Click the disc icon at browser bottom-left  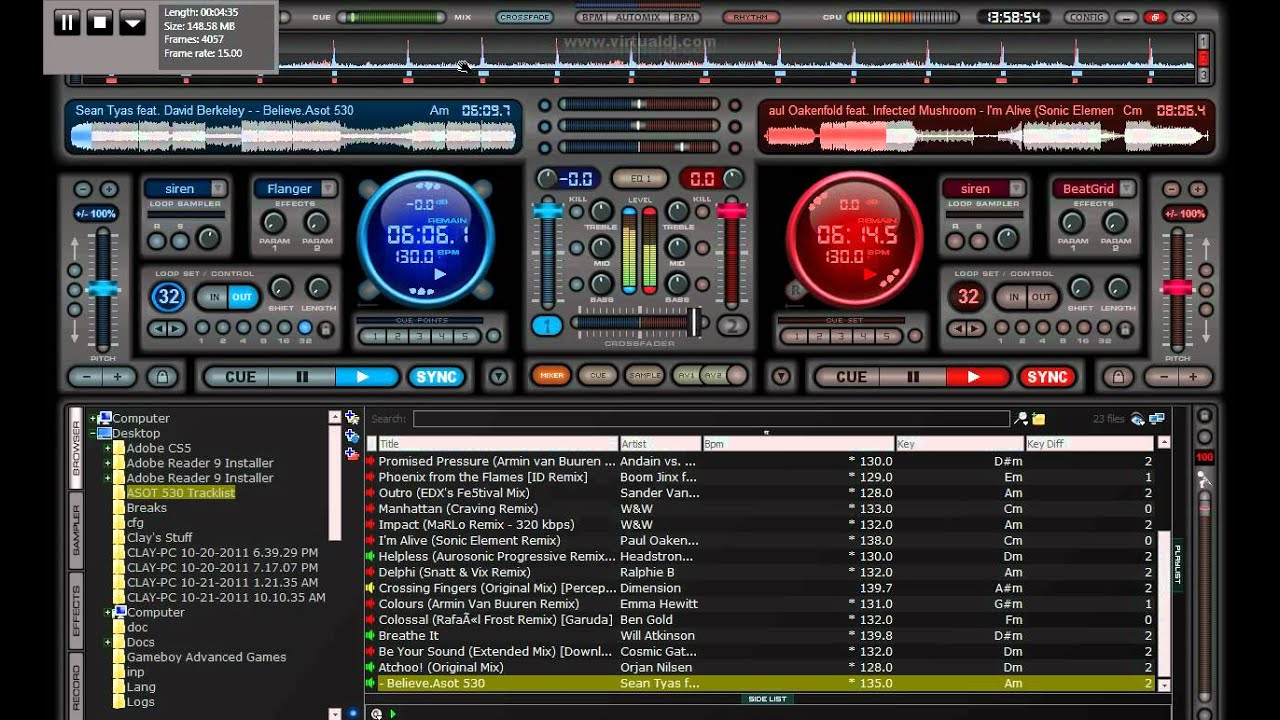(x=377, y=713)
